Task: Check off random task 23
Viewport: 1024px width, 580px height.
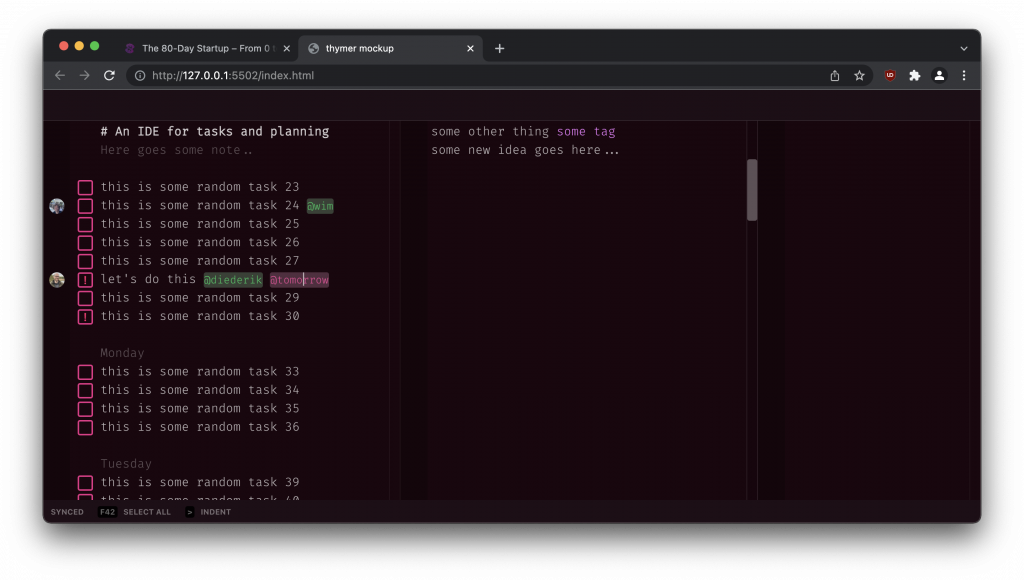Action: point(85,187)
